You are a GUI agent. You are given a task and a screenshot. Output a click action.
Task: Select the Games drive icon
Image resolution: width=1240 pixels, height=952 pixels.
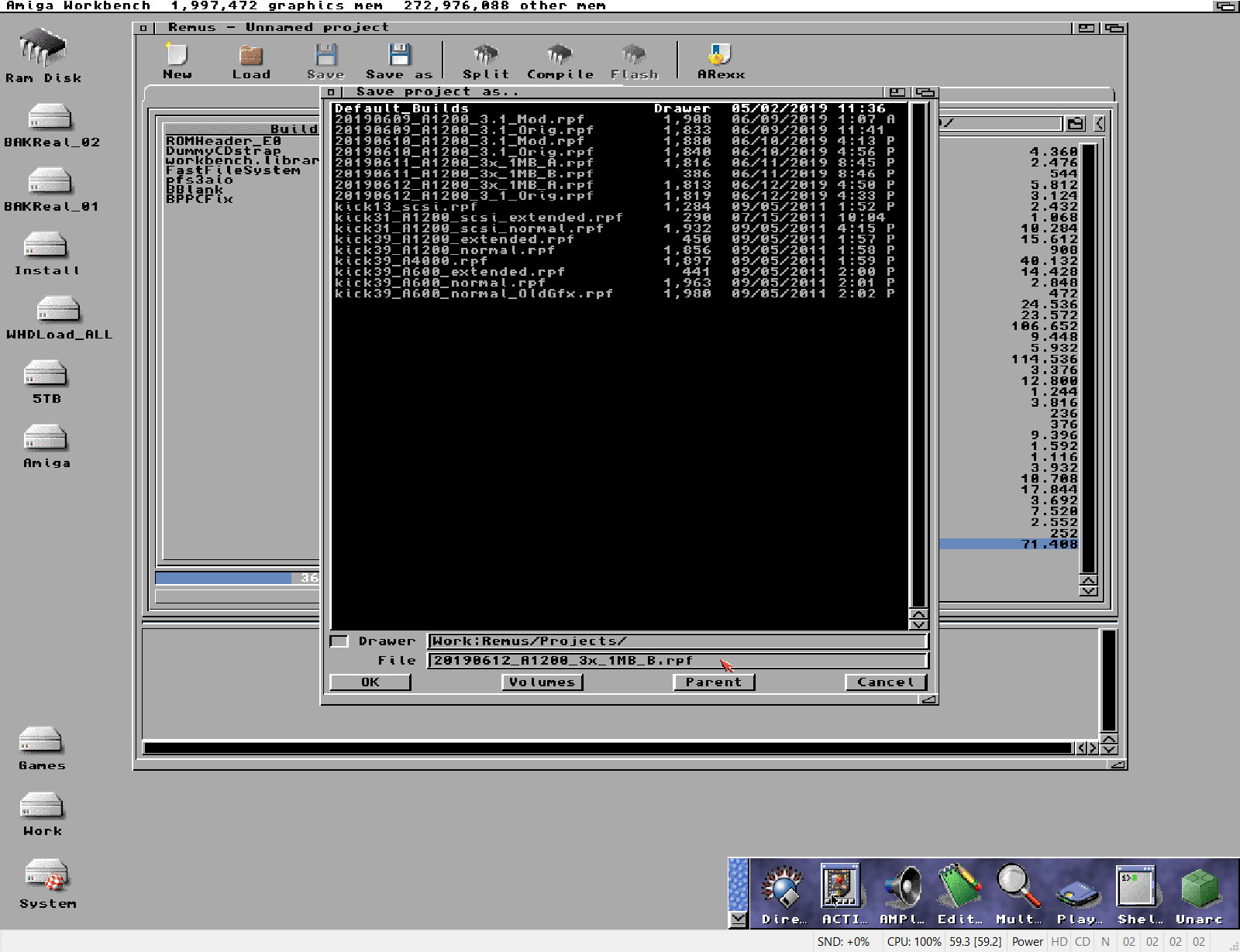coord(42,749)
